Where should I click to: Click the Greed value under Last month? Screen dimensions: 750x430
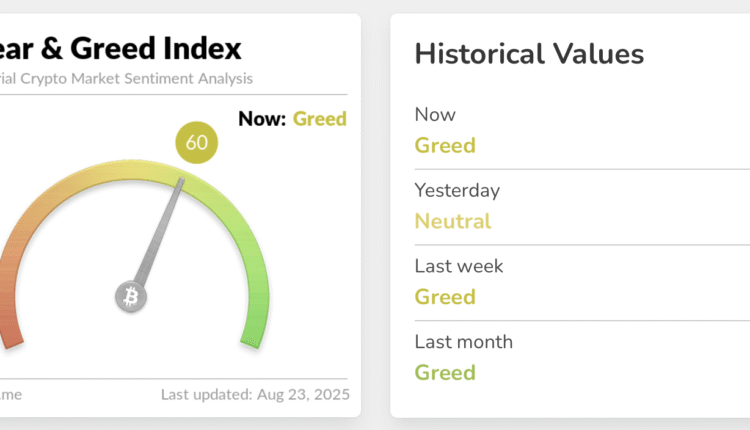pos(445,373)
